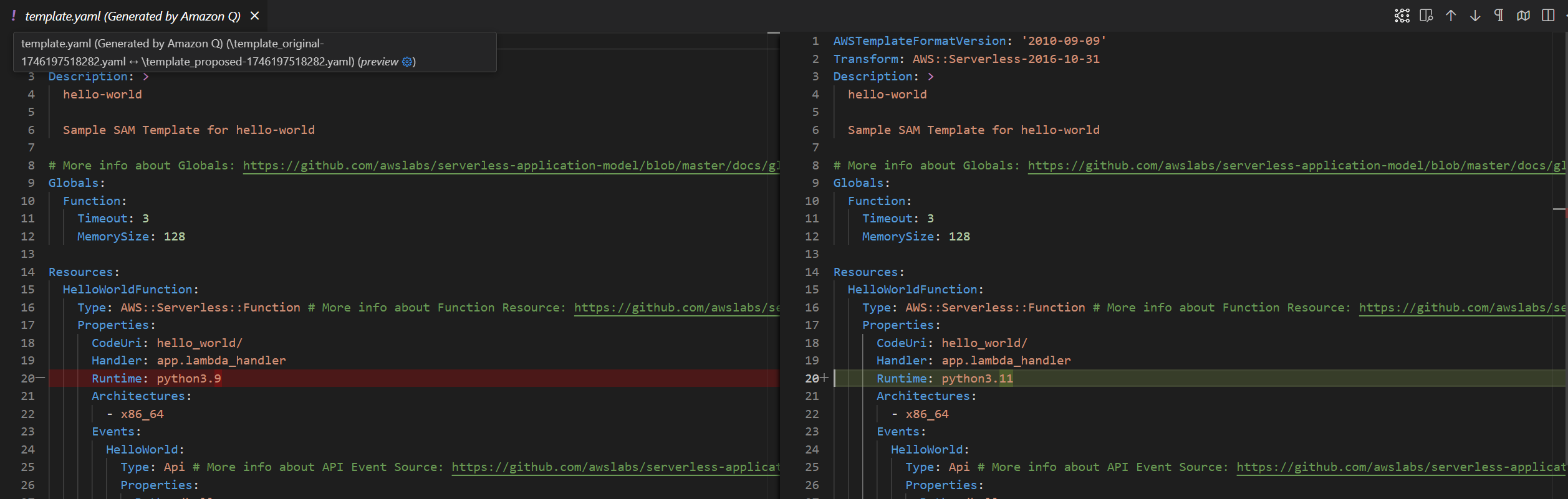Click 'Properties:' on right line 17

click(x=902, y=325)
